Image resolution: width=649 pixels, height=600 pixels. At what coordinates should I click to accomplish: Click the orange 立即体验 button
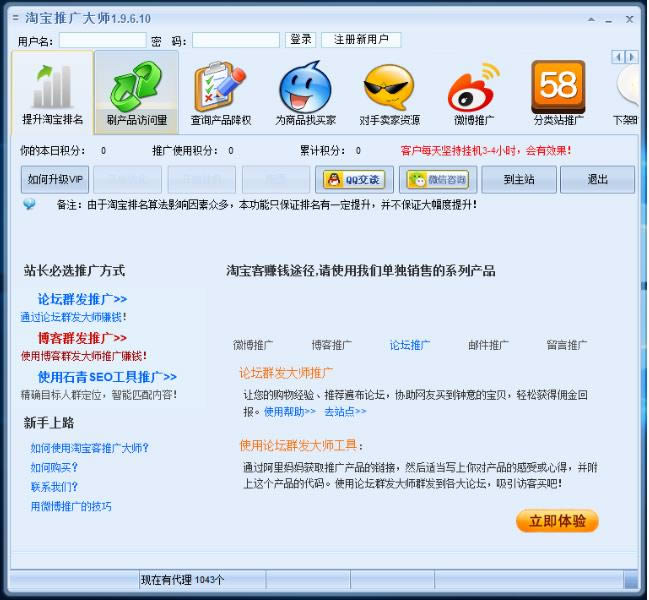[x=557, y=521]
